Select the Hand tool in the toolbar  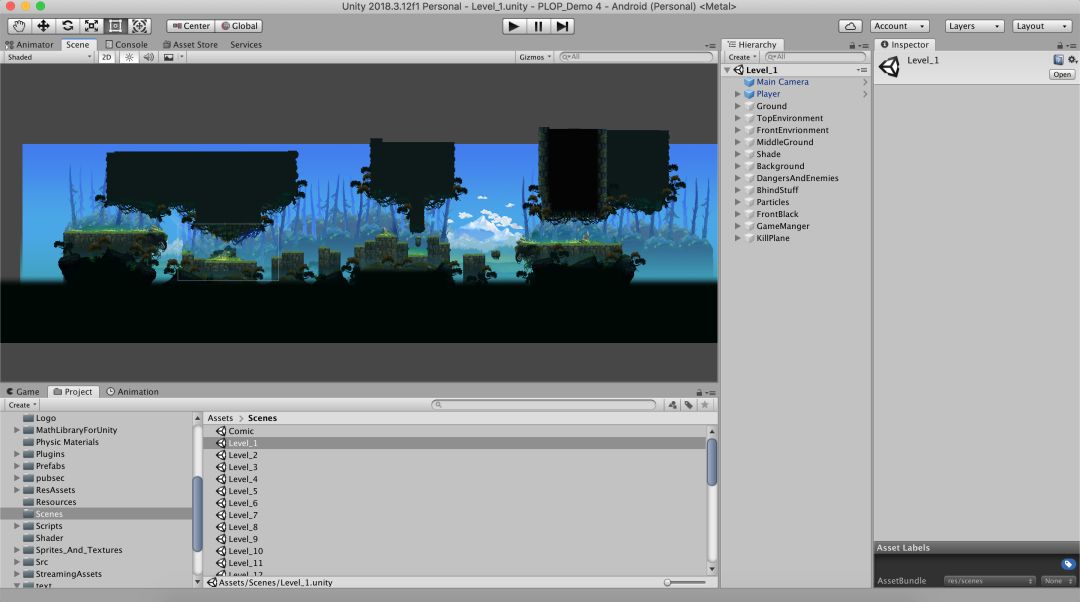point(19,26)
